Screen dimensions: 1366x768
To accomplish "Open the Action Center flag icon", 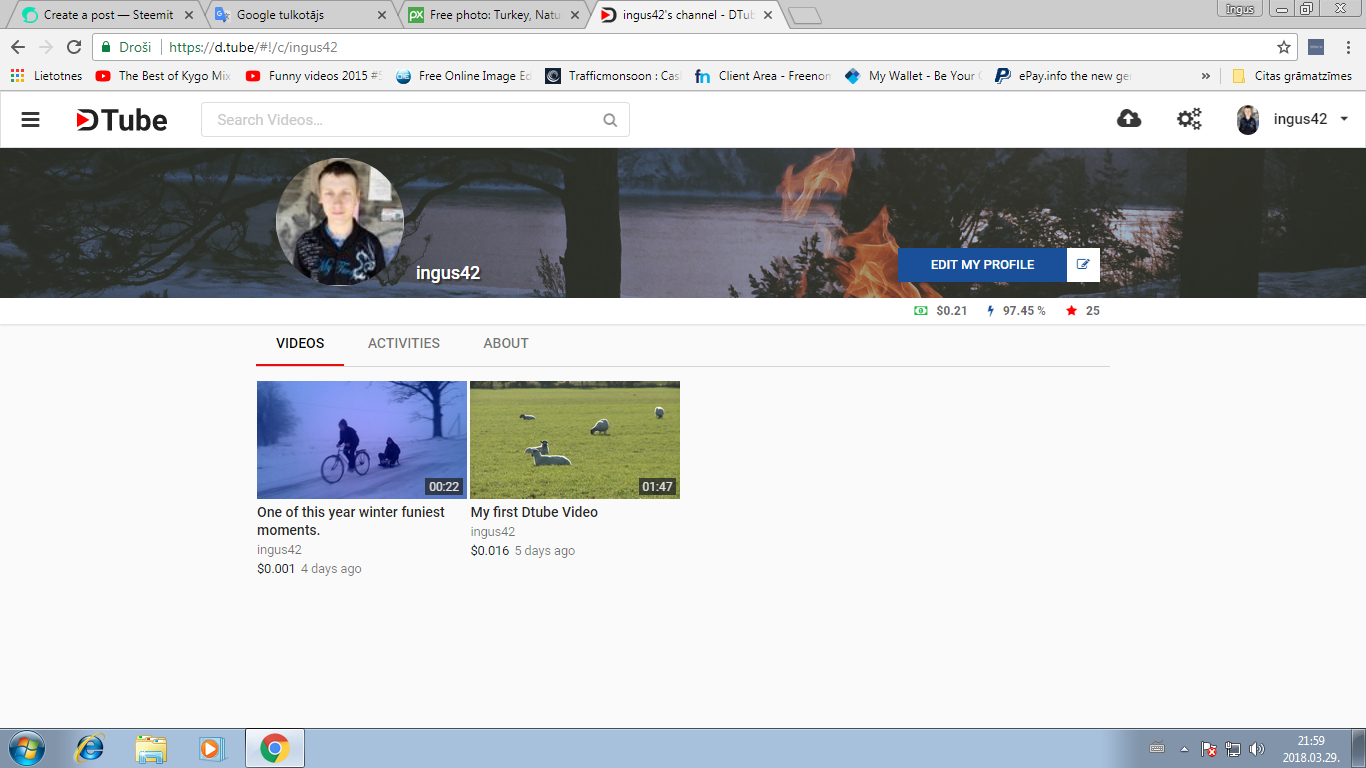I will click(x=1209, y=748).
